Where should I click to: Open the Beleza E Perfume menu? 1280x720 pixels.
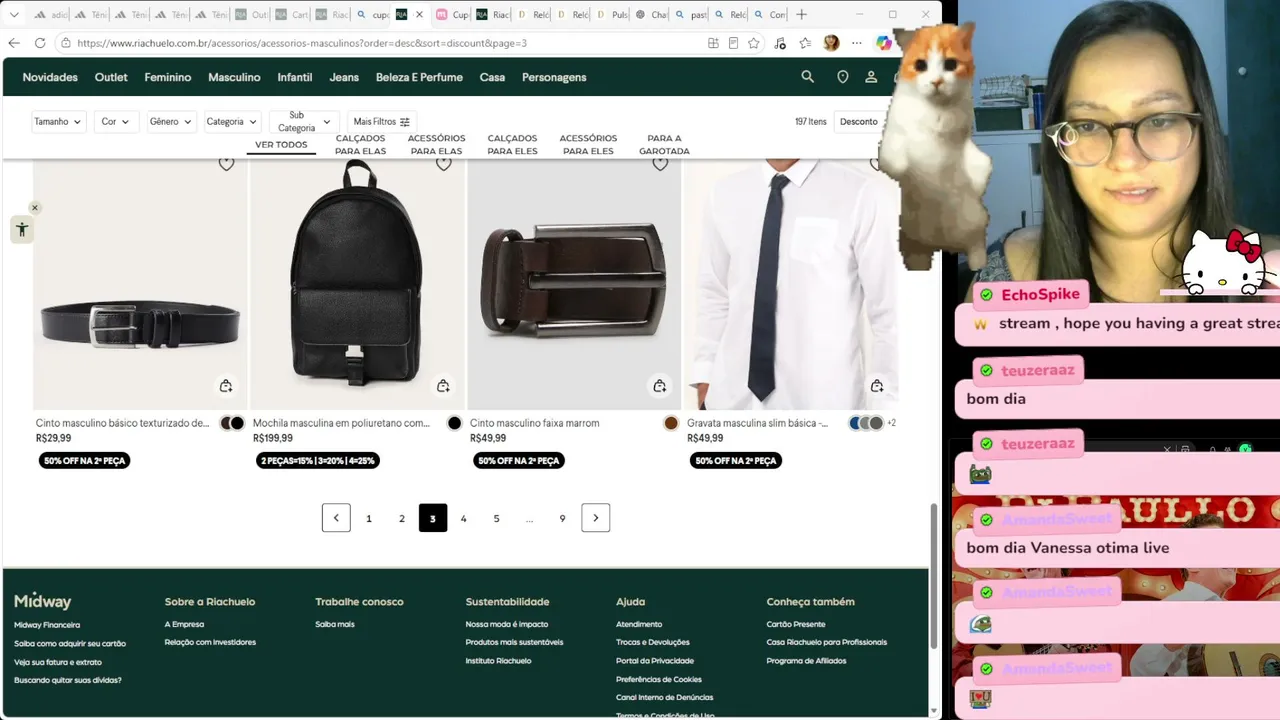(419, 77)
